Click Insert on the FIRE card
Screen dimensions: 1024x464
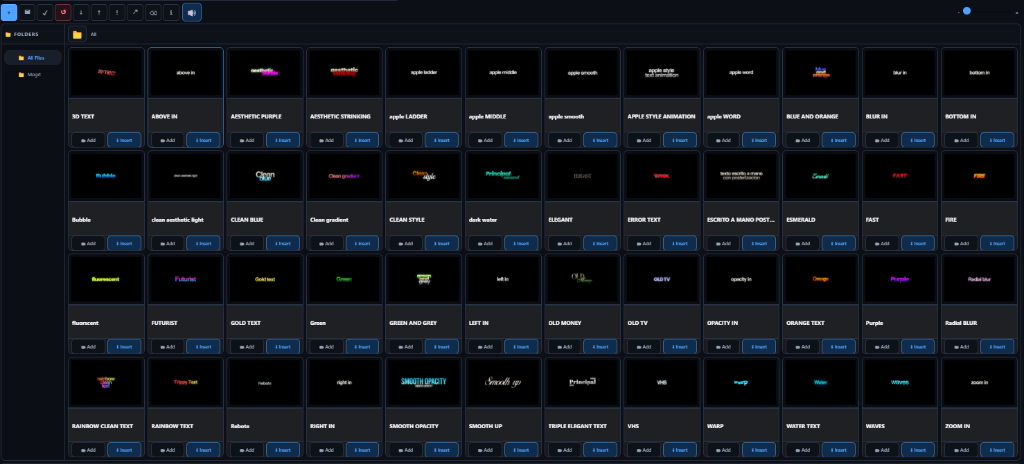(997, 243)
